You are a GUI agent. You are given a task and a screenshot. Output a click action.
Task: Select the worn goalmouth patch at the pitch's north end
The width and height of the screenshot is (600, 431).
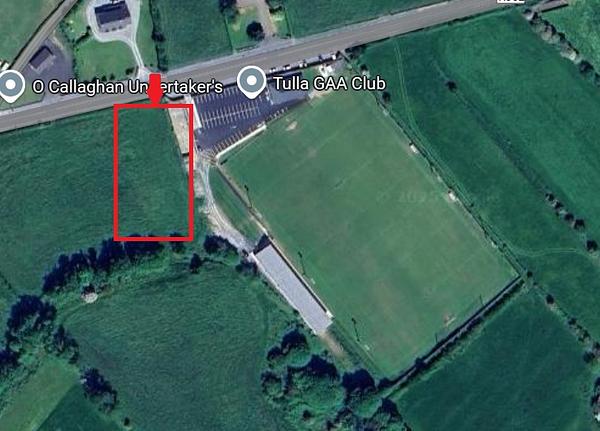click(292, 126)
